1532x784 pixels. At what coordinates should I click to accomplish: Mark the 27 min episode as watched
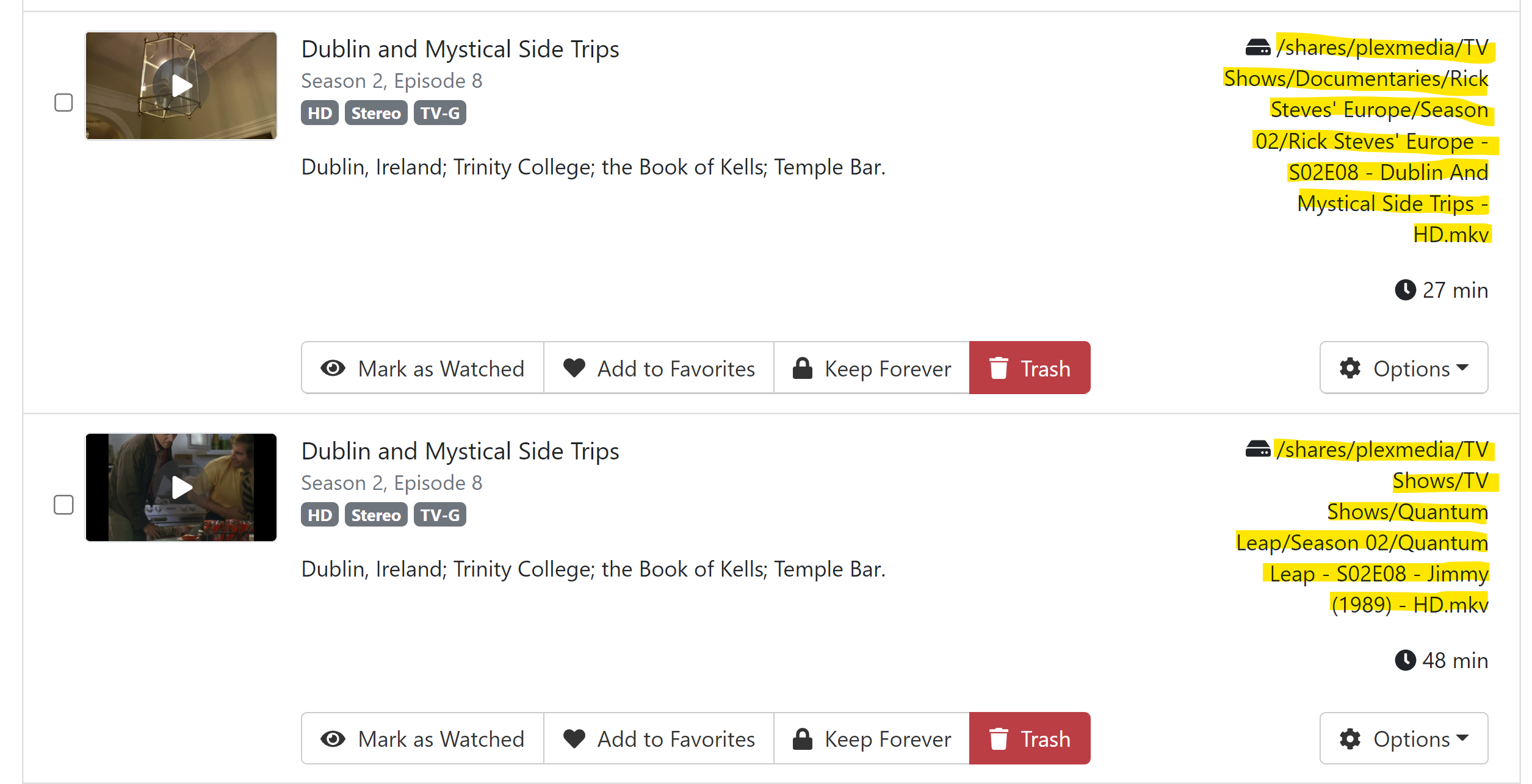click(x=422, y=369)
